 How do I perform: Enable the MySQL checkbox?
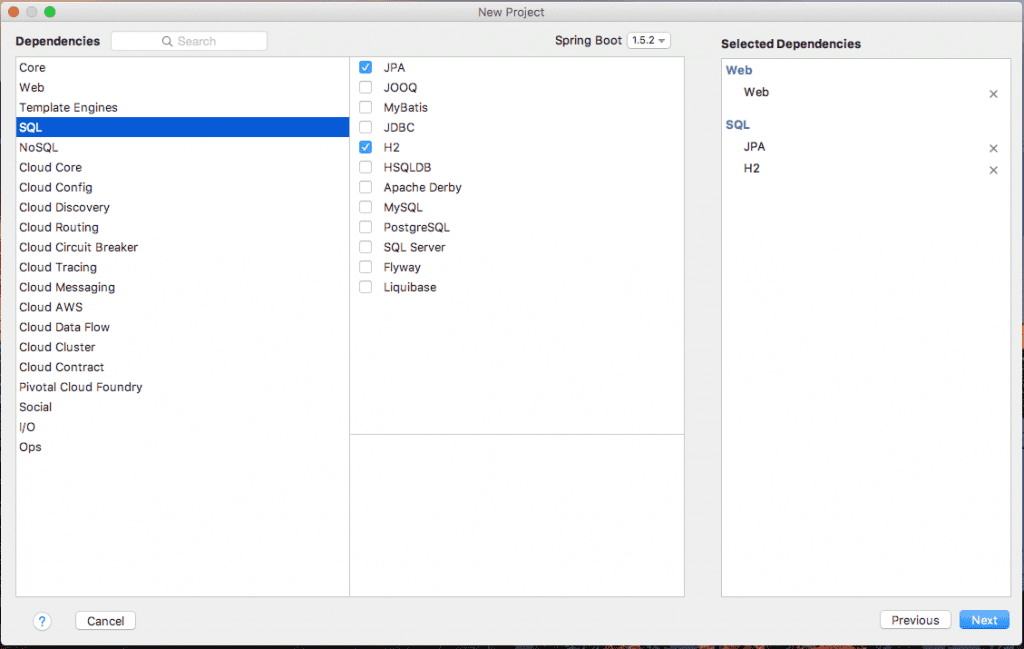(x=366, y=208)
